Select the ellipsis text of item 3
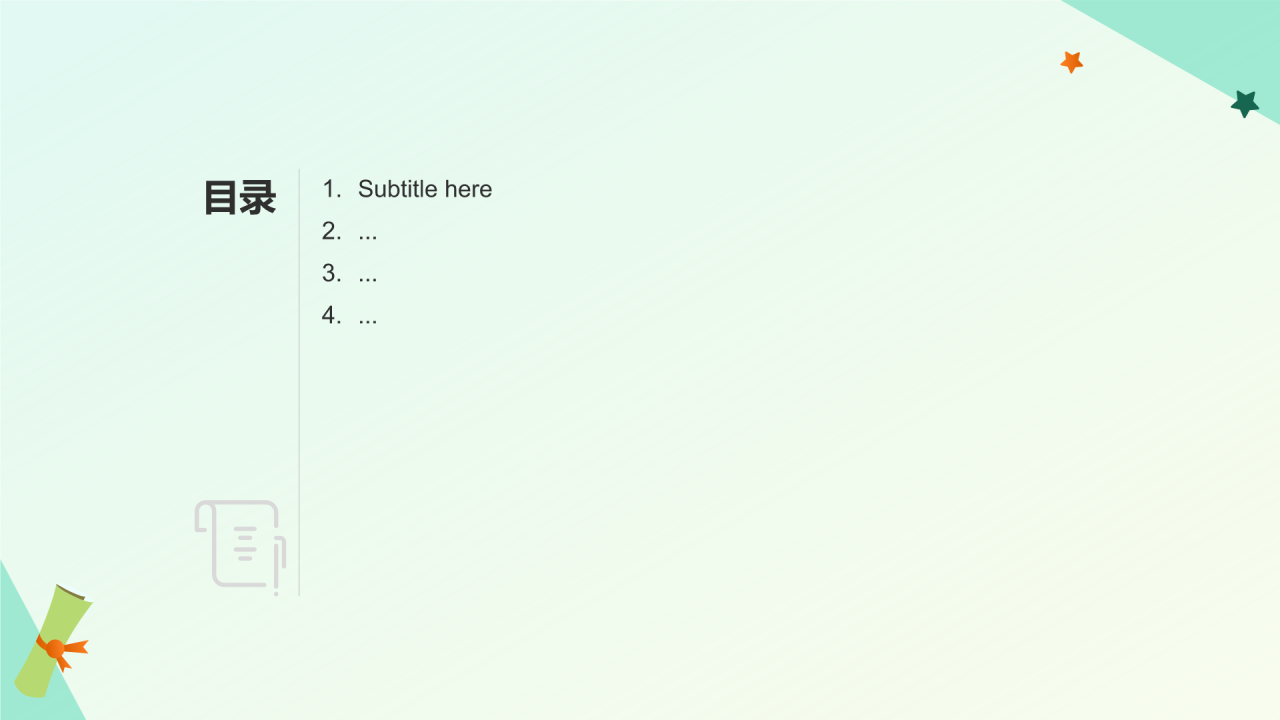 click(368, 274)
